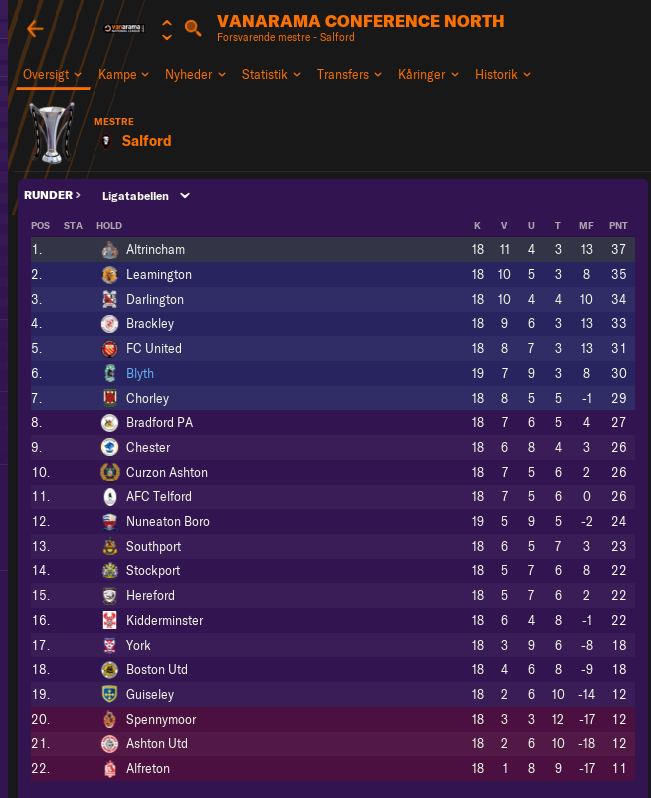651x798 pixels.
Task: Open the Kampe menu
Action: pos(123,74)
